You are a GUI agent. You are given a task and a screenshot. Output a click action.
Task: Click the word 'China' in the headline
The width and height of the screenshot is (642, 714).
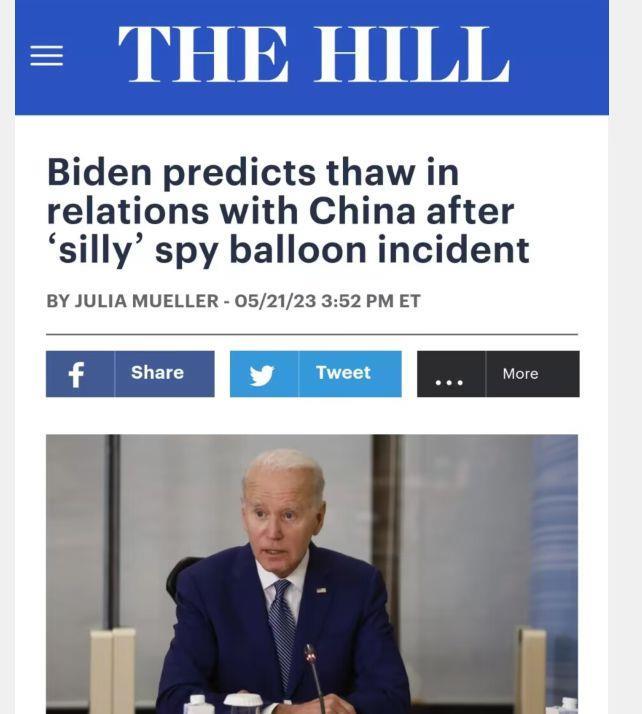(362, 211)
